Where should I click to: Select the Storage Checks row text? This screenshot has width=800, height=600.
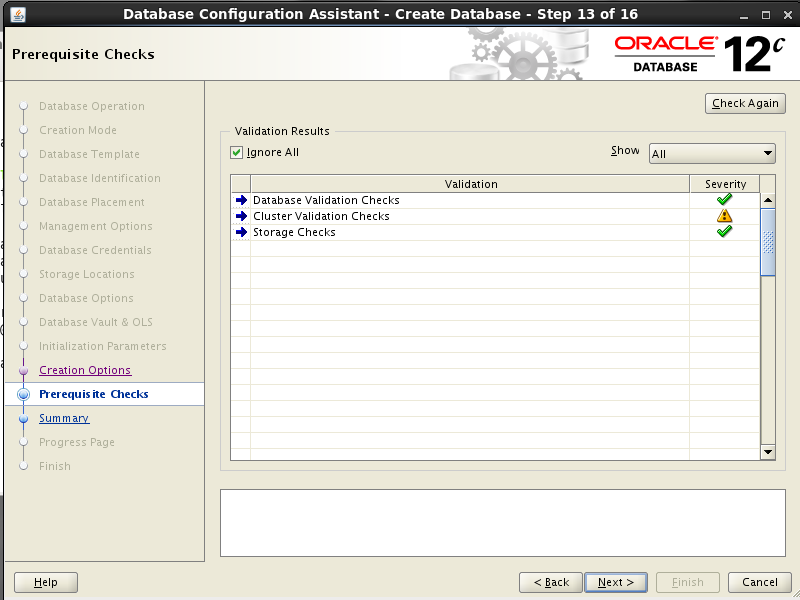[294, 232]
